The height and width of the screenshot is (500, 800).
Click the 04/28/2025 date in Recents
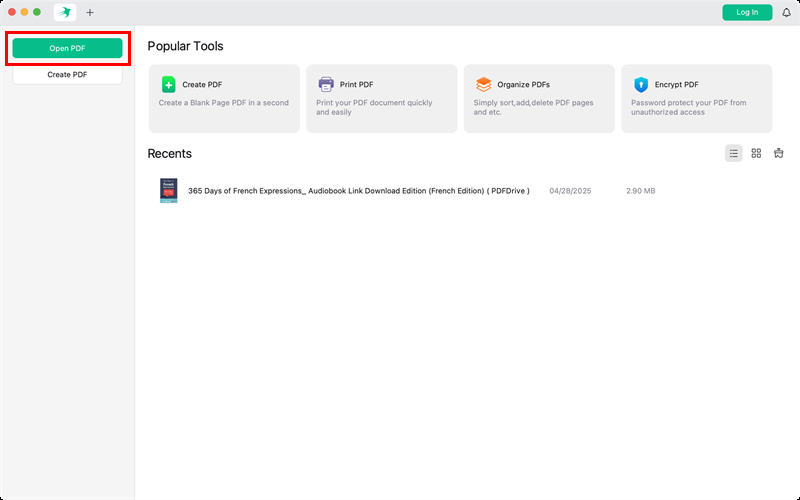coord(570,191)
